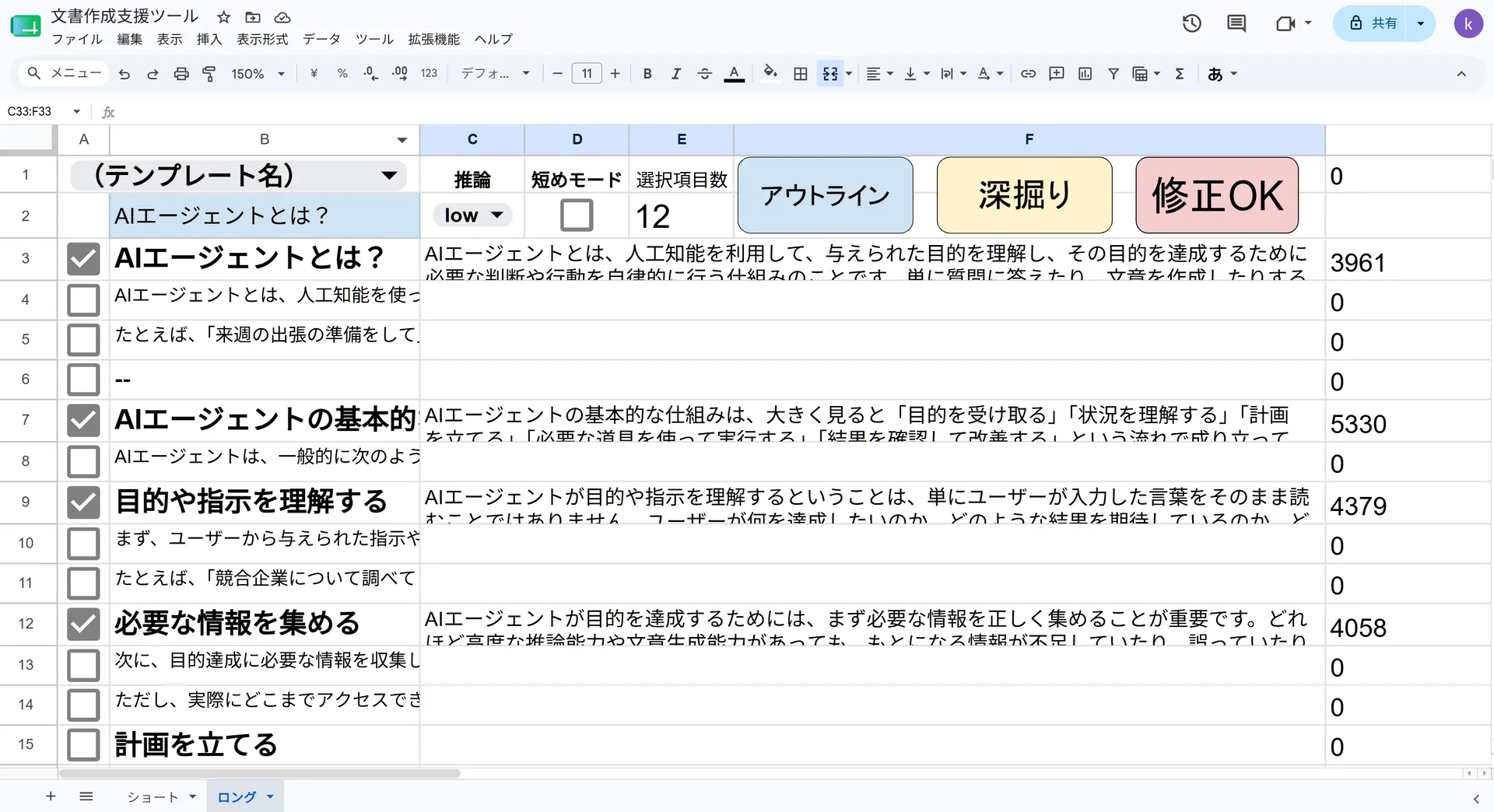Screen dimensions: 1494x812
Task: Toggle the merge cells icon
Action: [x=830, y=74]
